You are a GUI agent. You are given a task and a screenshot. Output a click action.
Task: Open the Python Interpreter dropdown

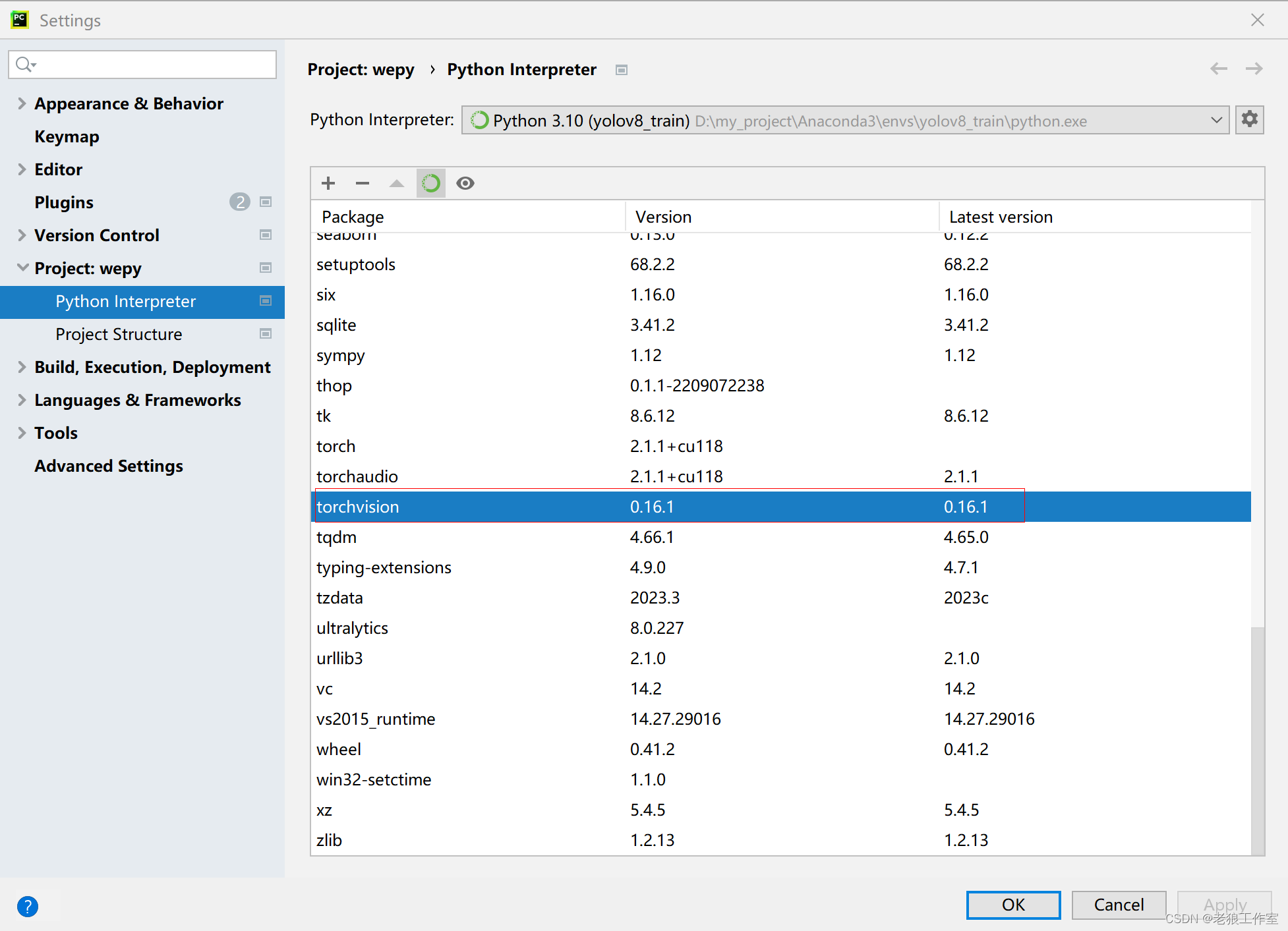pos(1216,121)
